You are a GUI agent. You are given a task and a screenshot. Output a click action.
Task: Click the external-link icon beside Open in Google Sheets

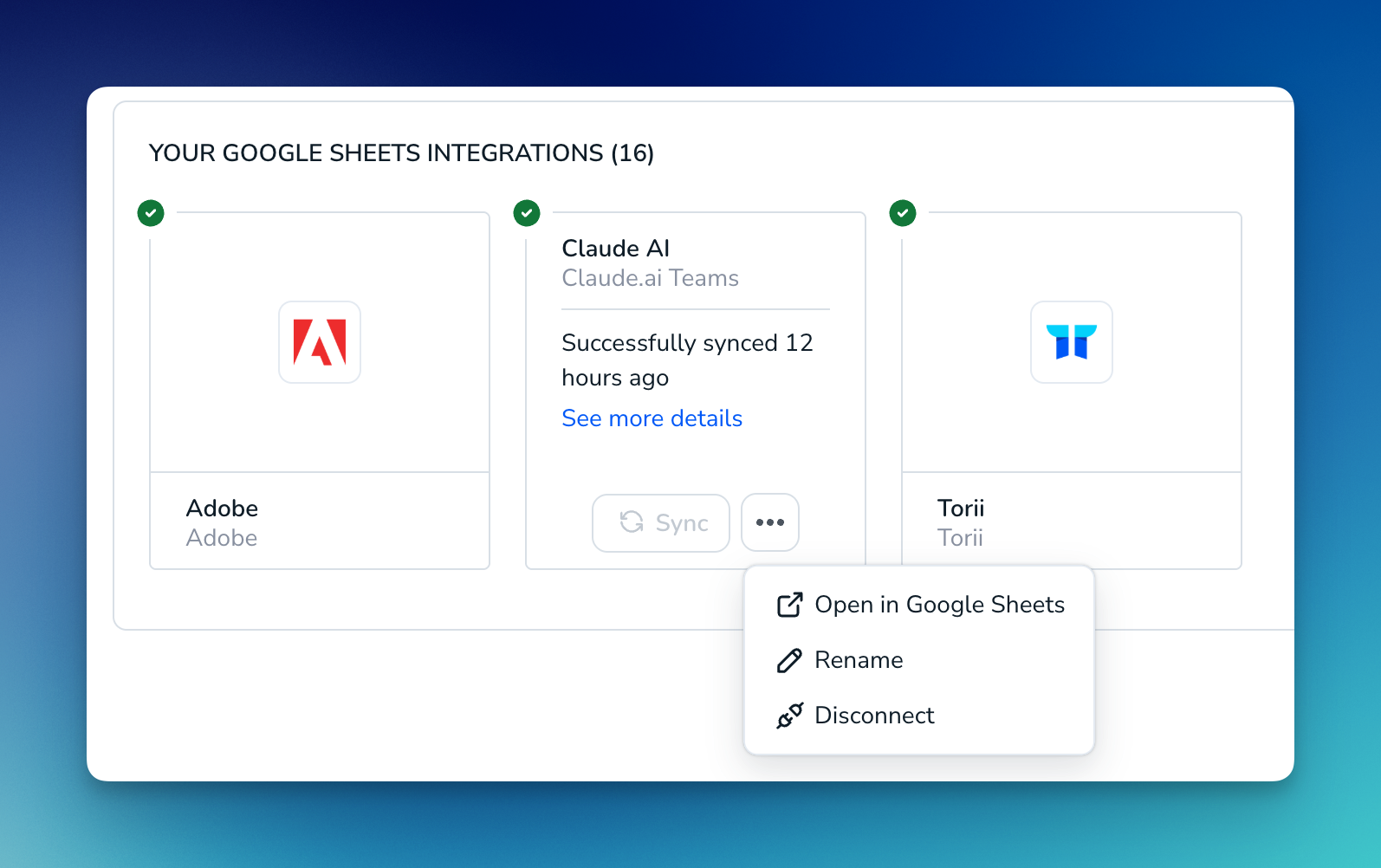pyautogui.click(x=789, y=605)
